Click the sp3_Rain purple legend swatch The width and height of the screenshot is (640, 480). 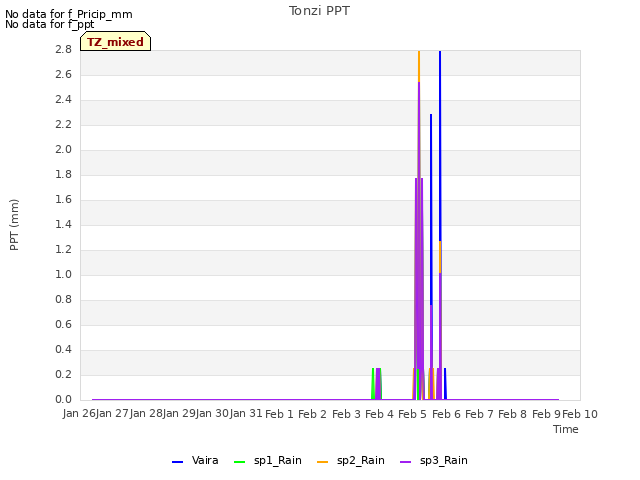405,462
